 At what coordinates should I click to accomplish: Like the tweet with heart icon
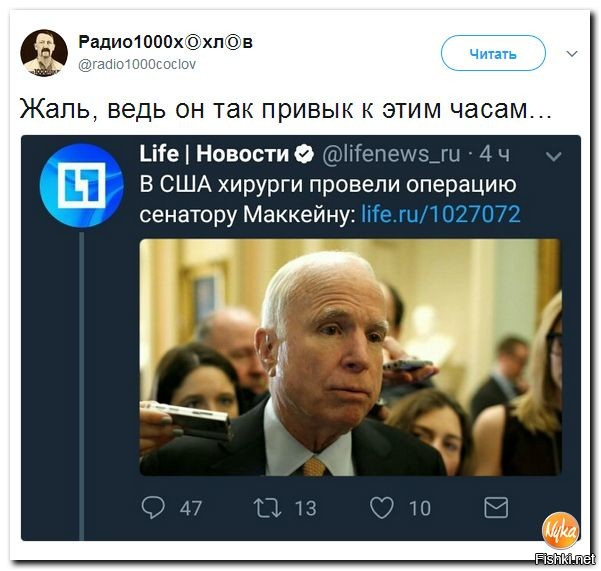(381, 508)
